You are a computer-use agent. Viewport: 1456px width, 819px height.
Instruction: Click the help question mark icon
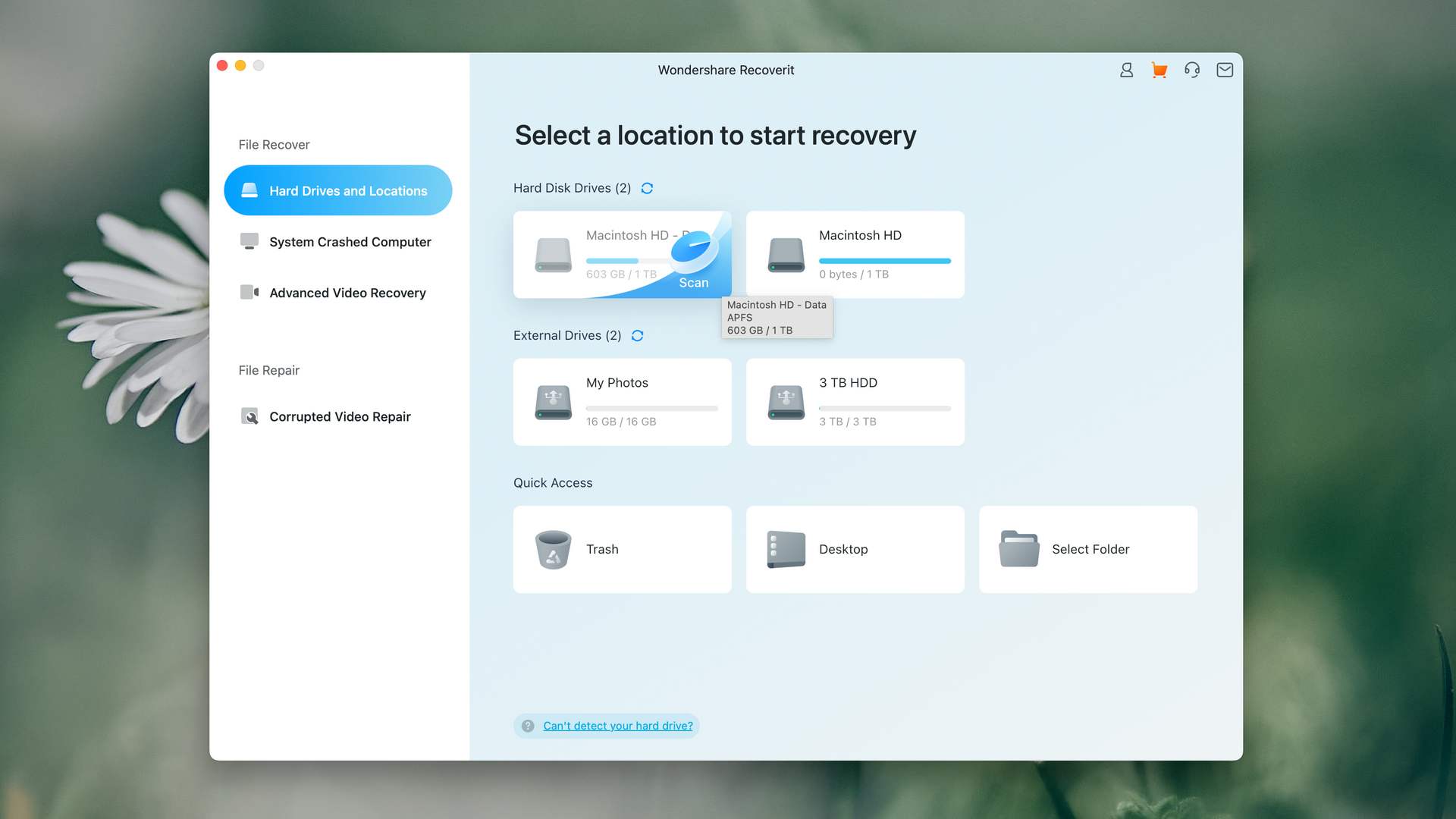(528, 726)
